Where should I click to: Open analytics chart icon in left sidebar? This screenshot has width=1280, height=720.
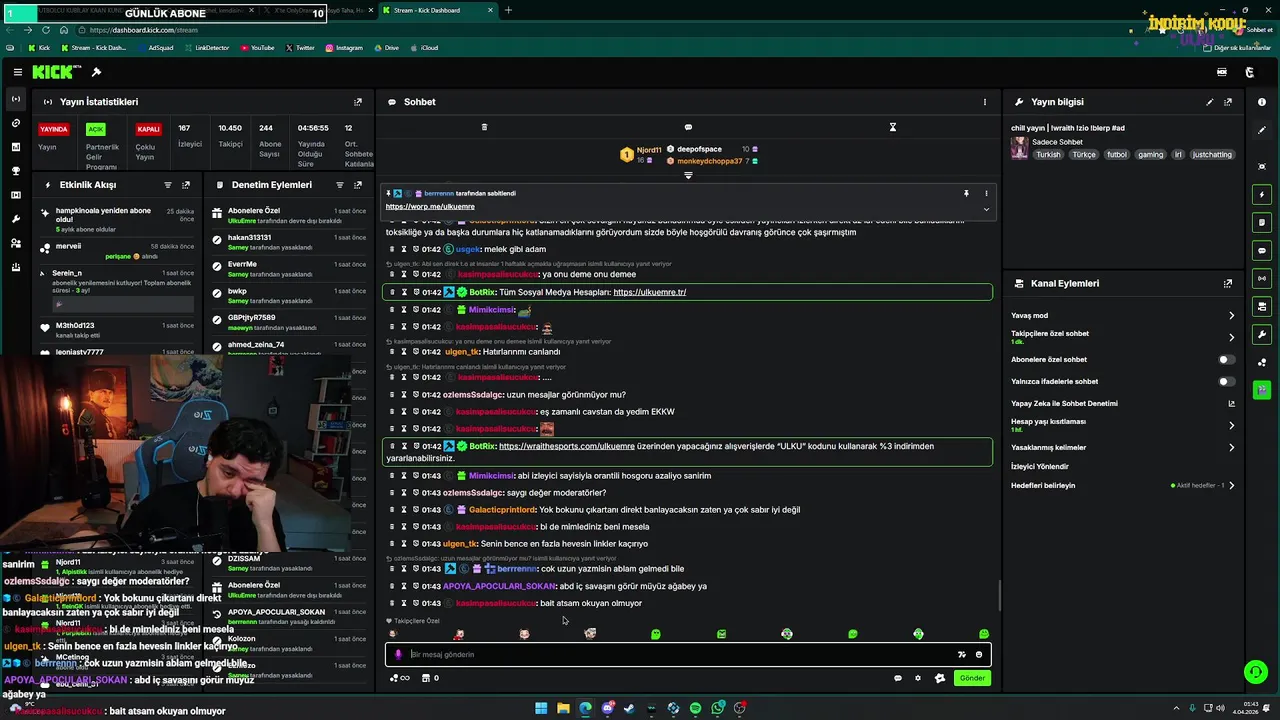(15, 147)
